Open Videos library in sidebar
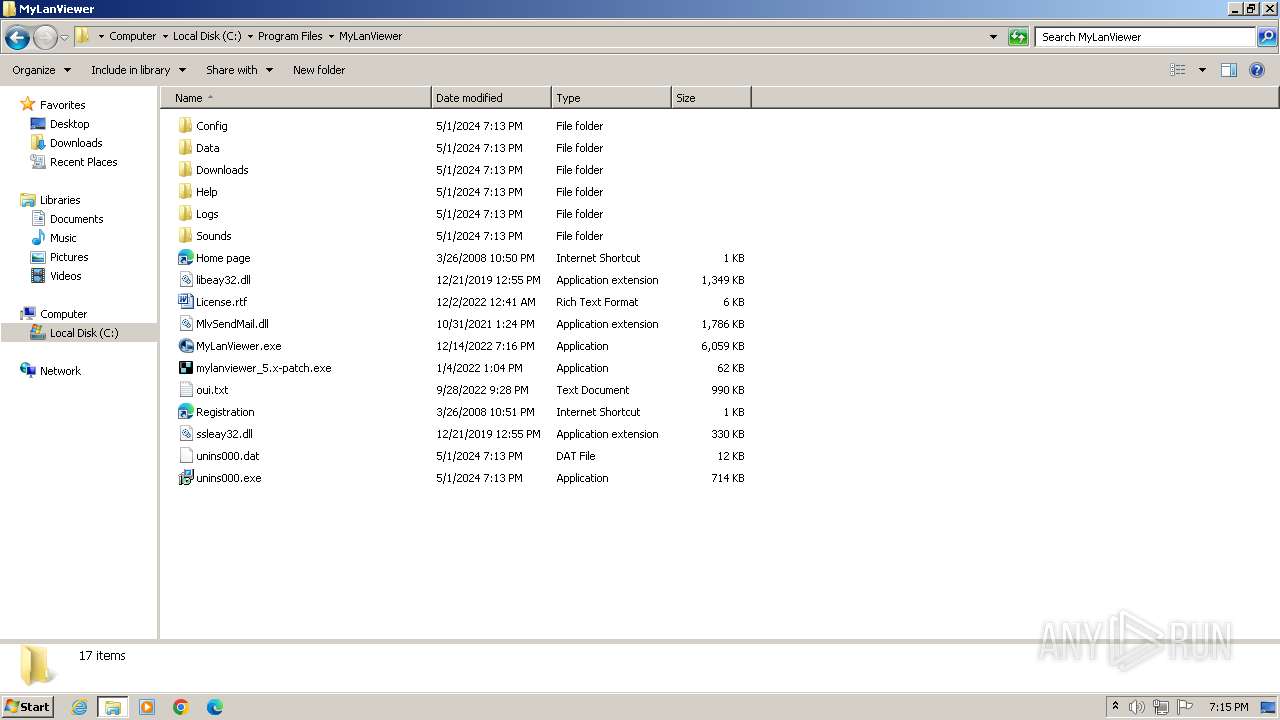The image size is (1280, 720). coord(65,276)
